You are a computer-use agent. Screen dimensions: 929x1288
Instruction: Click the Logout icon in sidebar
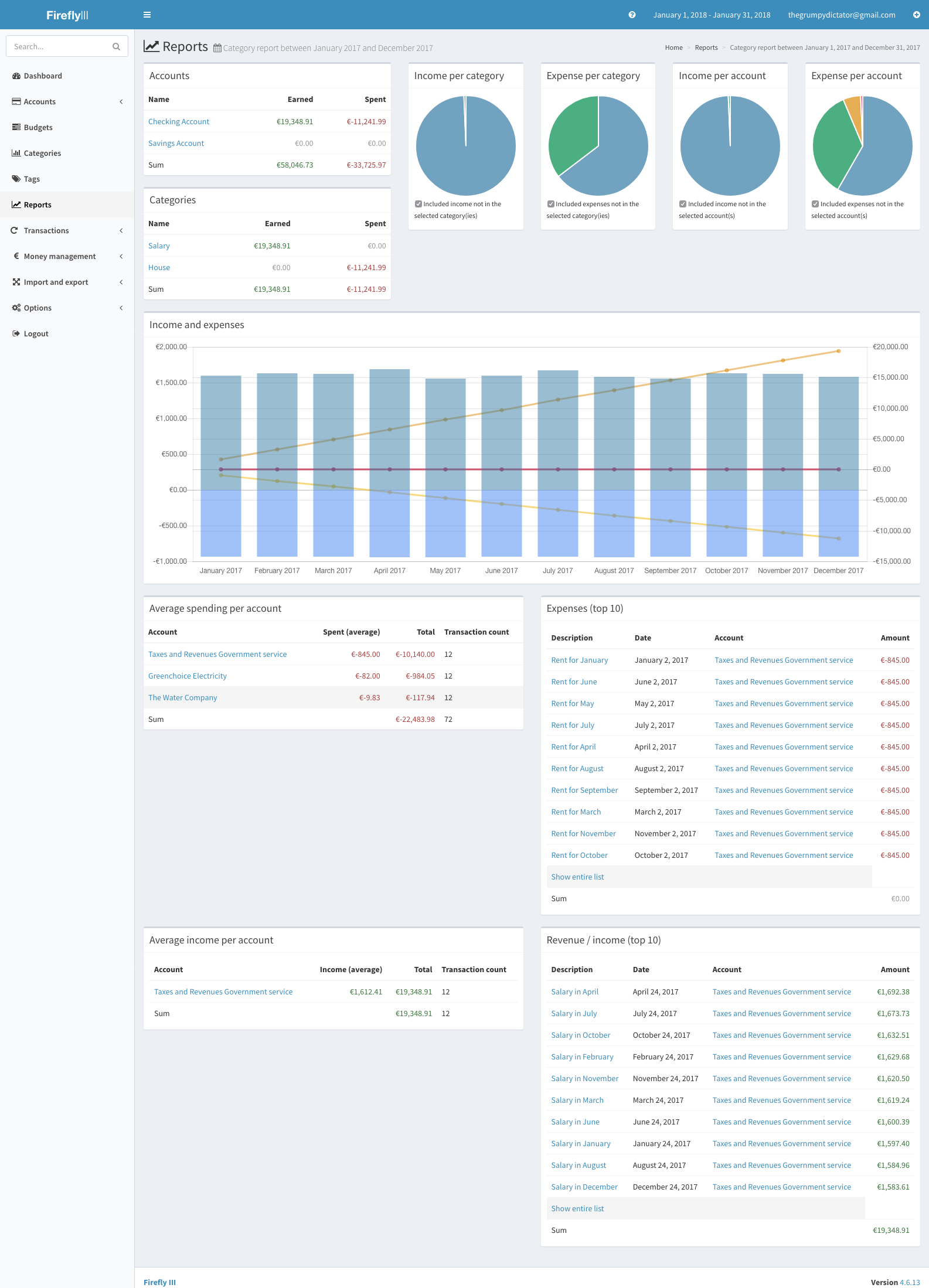pyautogui.click(x=16, y=333)
